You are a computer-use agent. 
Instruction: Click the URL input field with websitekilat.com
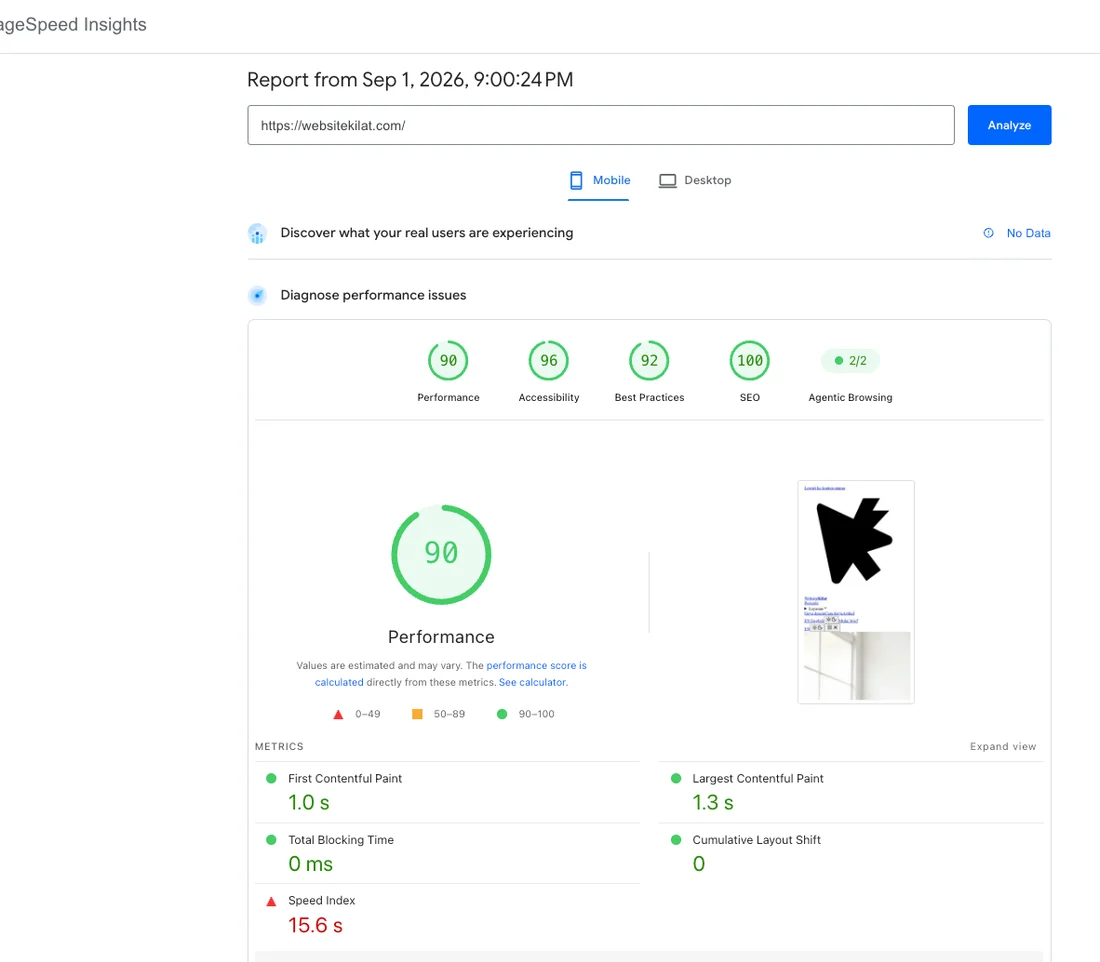tap(601, 125)
